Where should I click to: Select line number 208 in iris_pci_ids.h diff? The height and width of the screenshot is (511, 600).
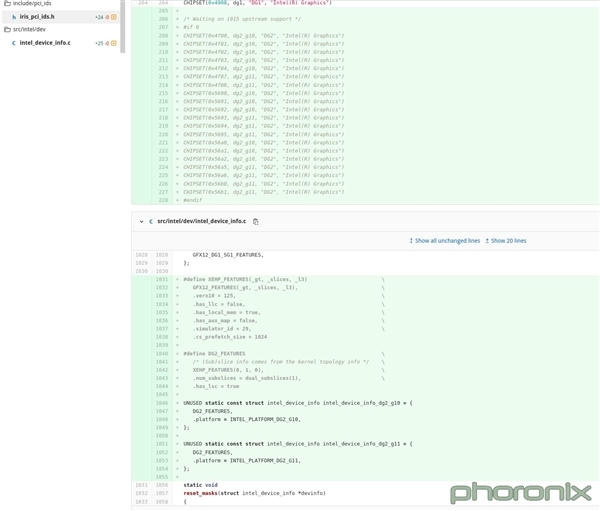[163, 36]
